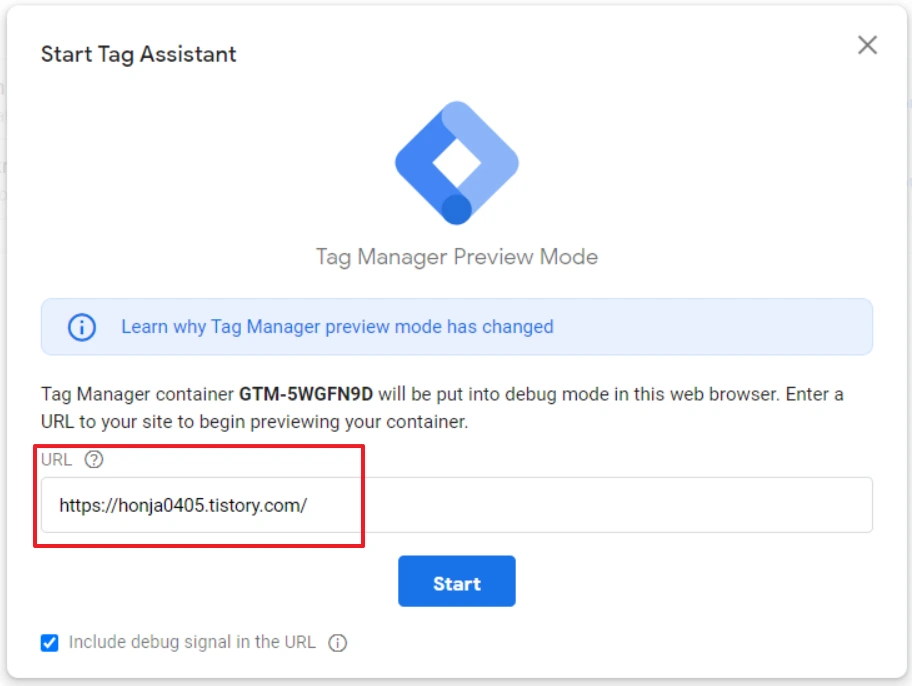Close the Start Tag Assistant dialog
This screenshot has width=912, height=686.
point(867,45)
